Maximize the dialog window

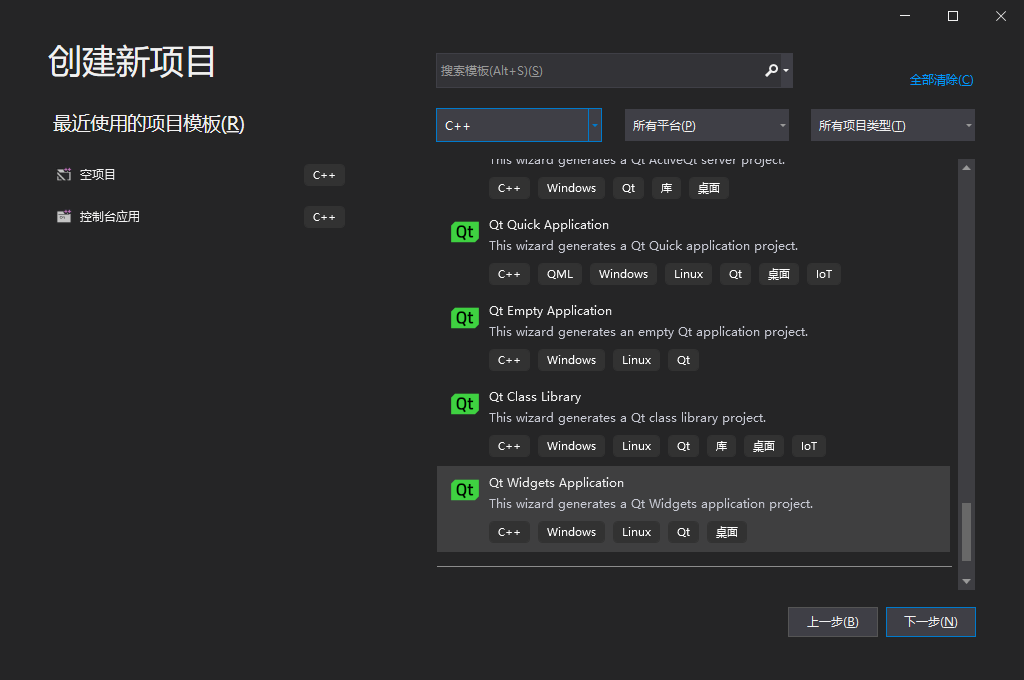(953, 16)
